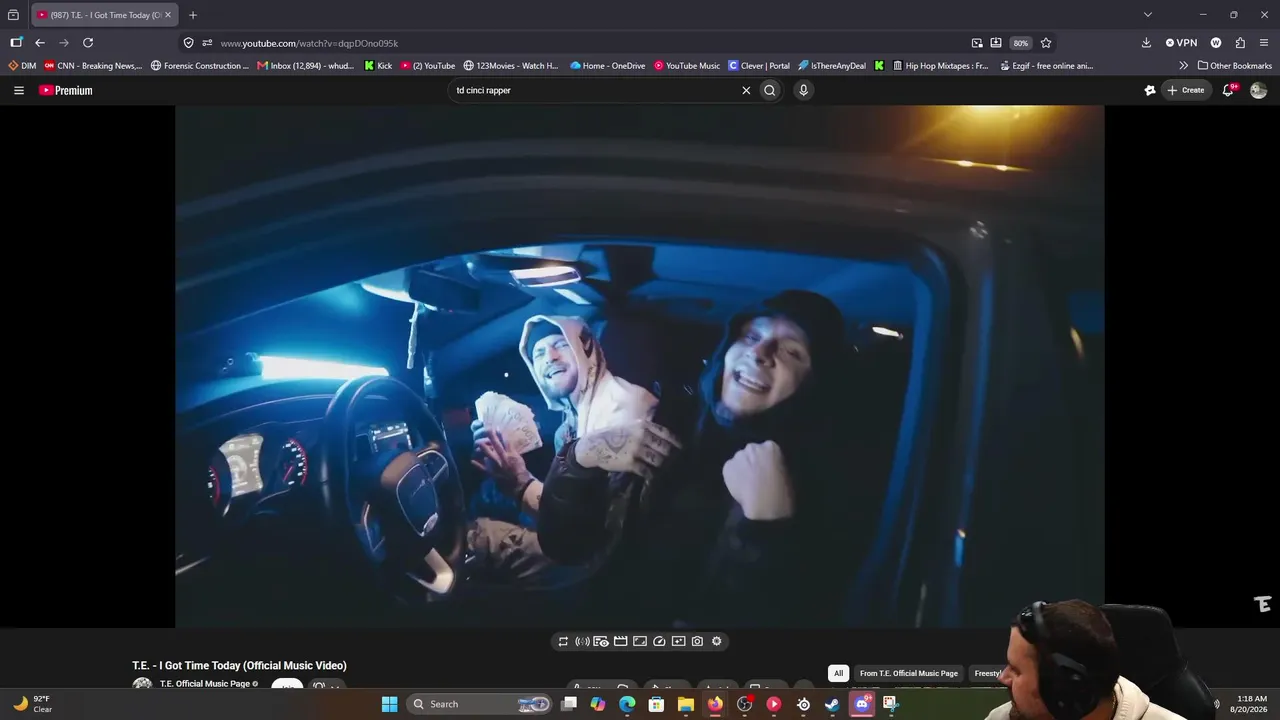The height and width of the screenshot is (720, 1280).
Task: Open File Explorer from the taskbar
Action: point(686,704)
